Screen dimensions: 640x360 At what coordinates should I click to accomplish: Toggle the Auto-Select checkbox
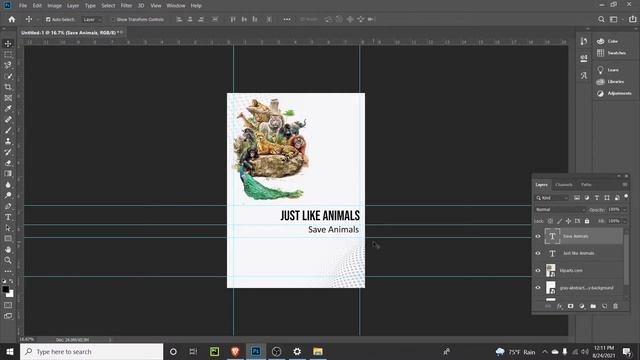pos(48,19)
